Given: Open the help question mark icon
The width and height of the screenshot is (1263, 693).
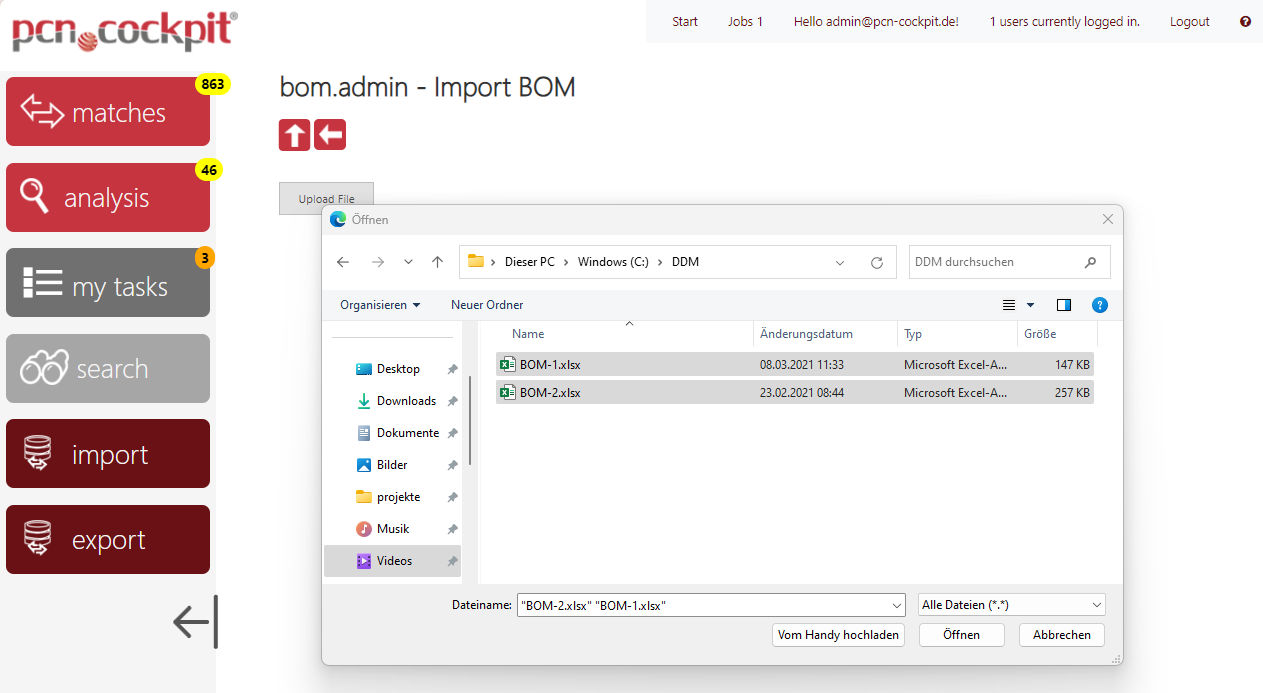Looking at the screenshot, I should click(x=1244, y=21).
